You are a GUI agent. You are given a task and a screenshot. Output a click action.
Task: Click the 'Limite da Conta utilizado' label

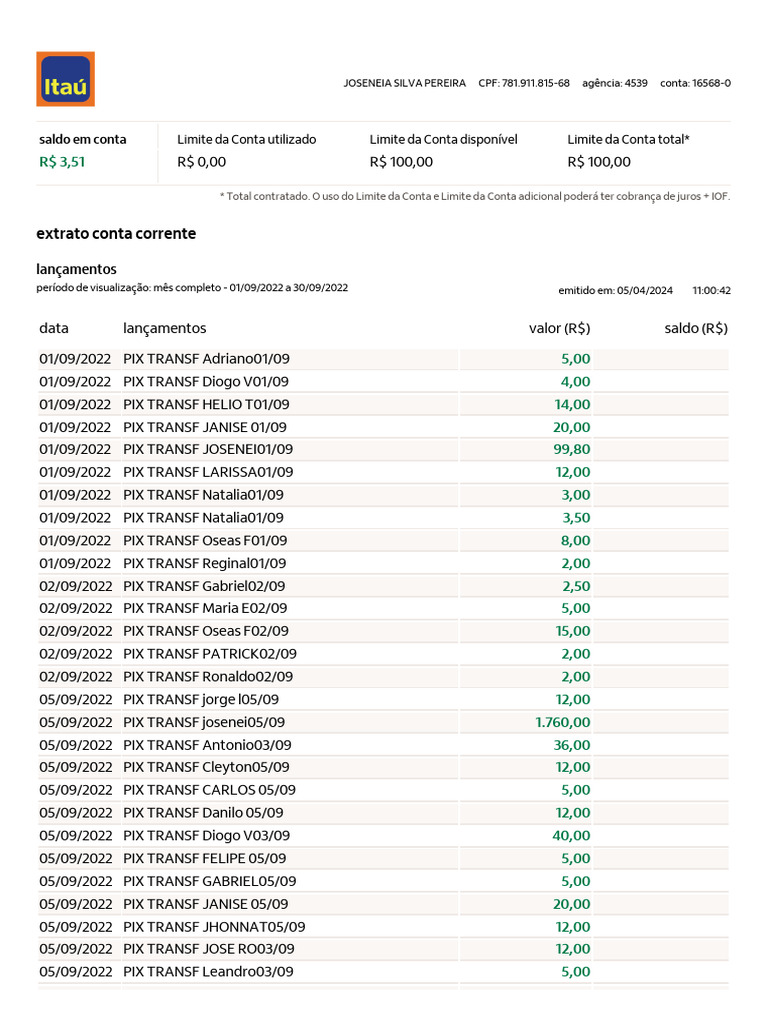tap(246, 140)
